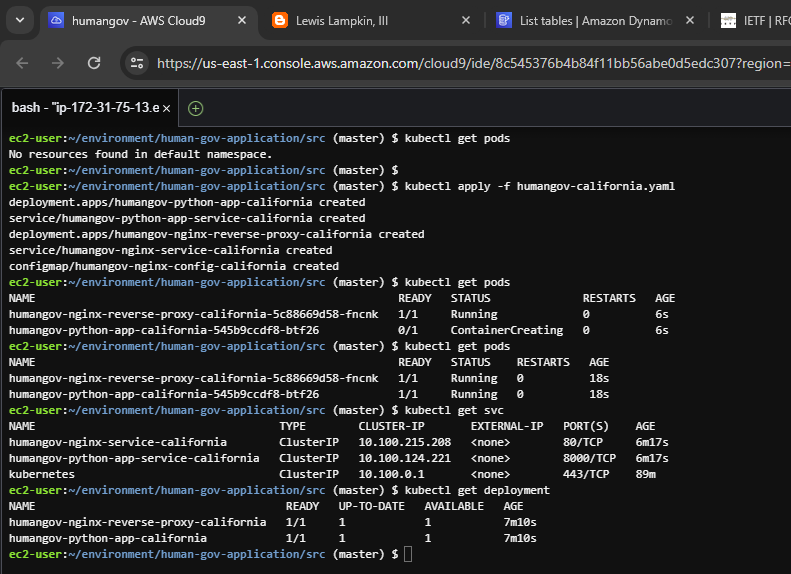Click the terminal cursor at the last prompt
The height and width of the screenshot is (574, 791).
tap(408, 554)
